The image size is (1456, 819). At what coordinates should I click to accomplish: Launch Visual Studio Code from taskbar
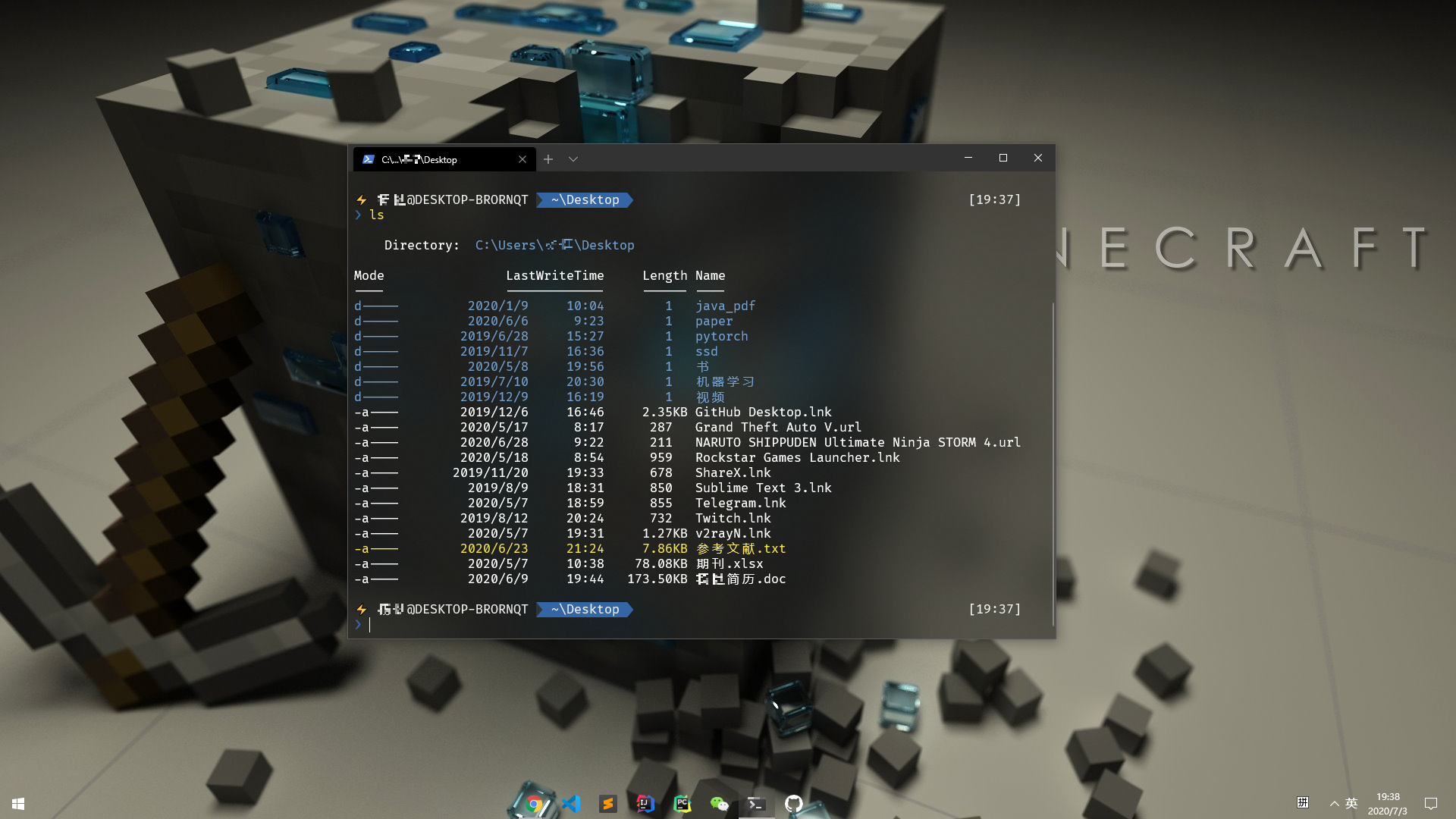tap(571, 804)
